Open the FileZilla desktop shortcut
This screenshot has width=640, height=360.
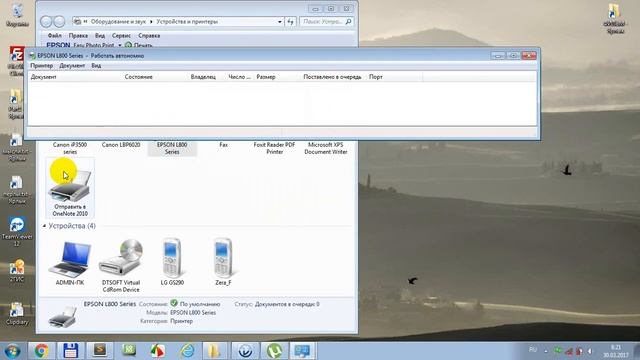(x=16, y=61)
